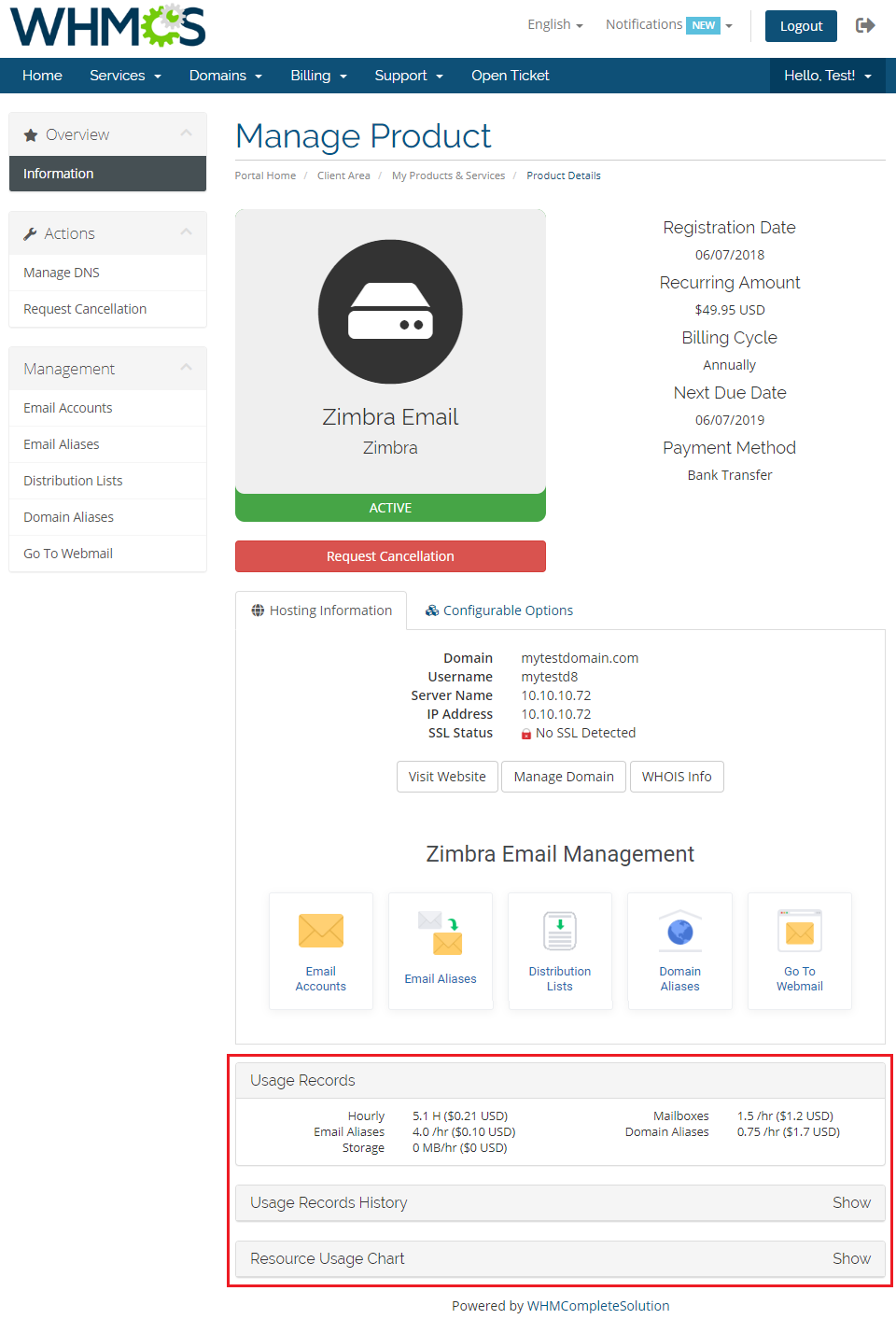Open Go To Webmail in Management sidebar
Viewport: 896px width, 1319px height.
(107, 554)
